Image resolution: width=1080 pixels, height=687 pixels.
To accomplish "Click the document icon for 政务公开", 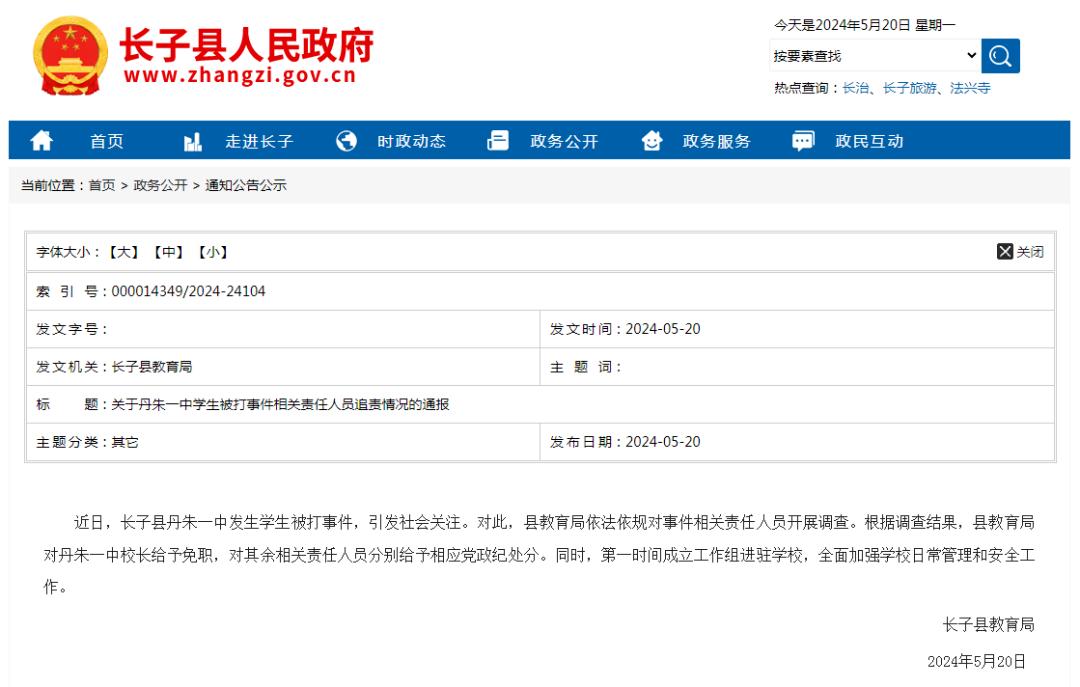I will 498,141.
